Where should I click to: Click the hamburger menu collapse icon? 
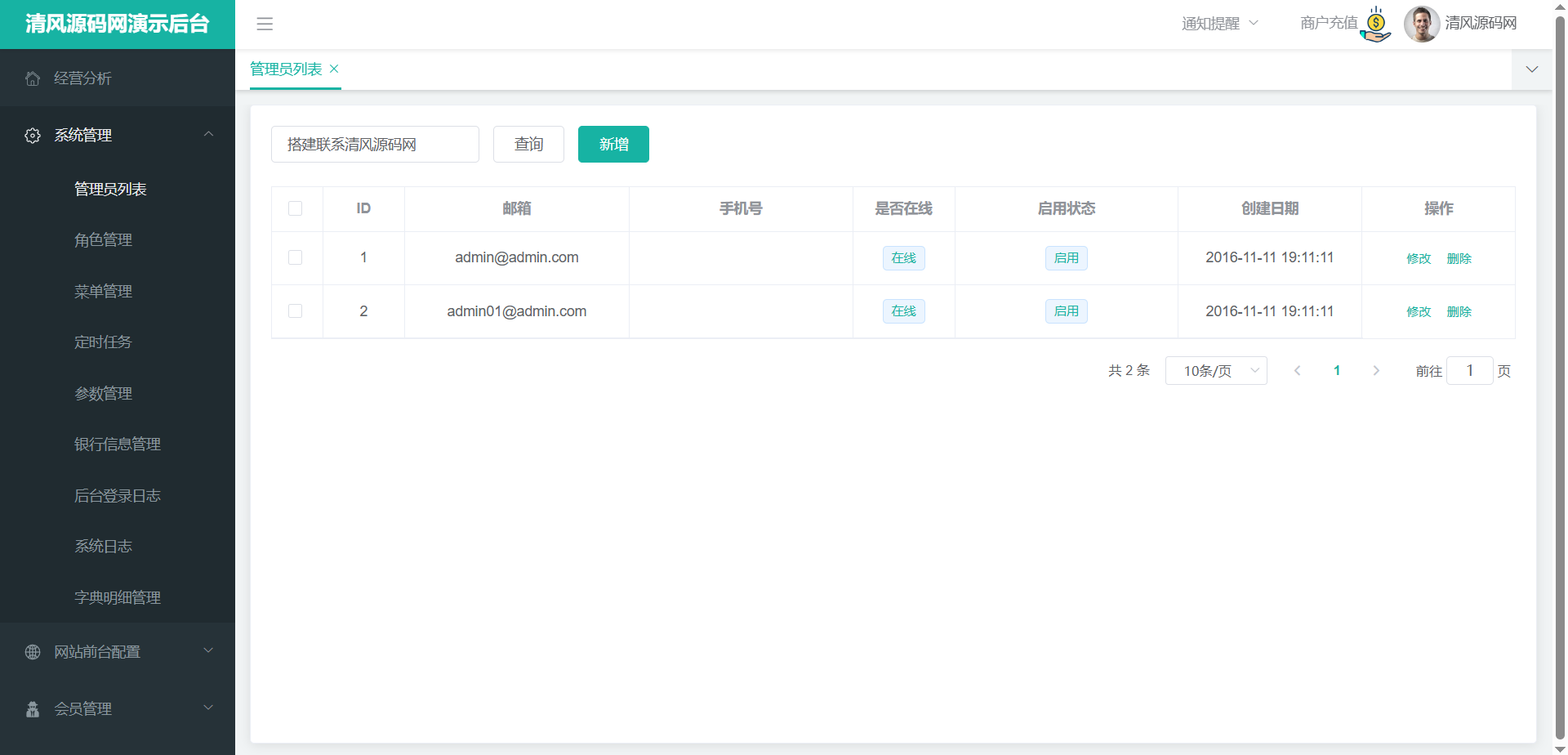click(x=265, y=24)
